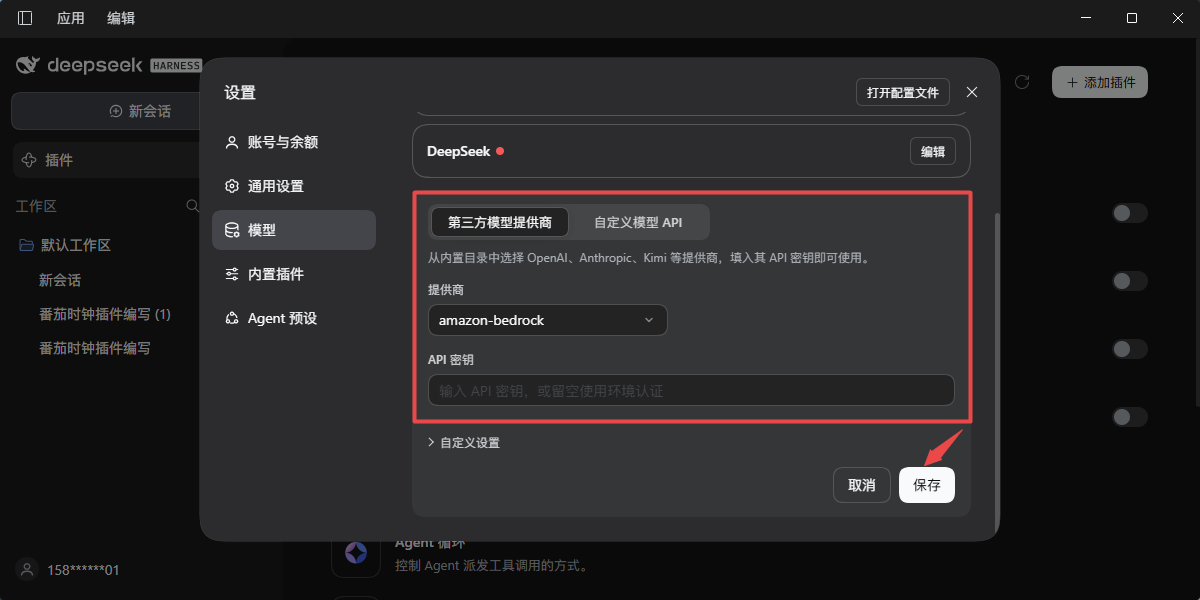Image resolution: width=1200 pixels, height=600 pixels.
Task: Switch to the 第三方模型提供商 tab
Action: coord(500,222)
